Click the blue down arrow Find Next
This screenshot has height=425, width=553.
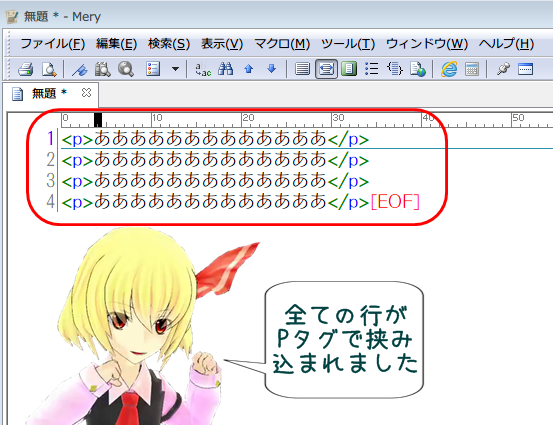pos(272,69)
